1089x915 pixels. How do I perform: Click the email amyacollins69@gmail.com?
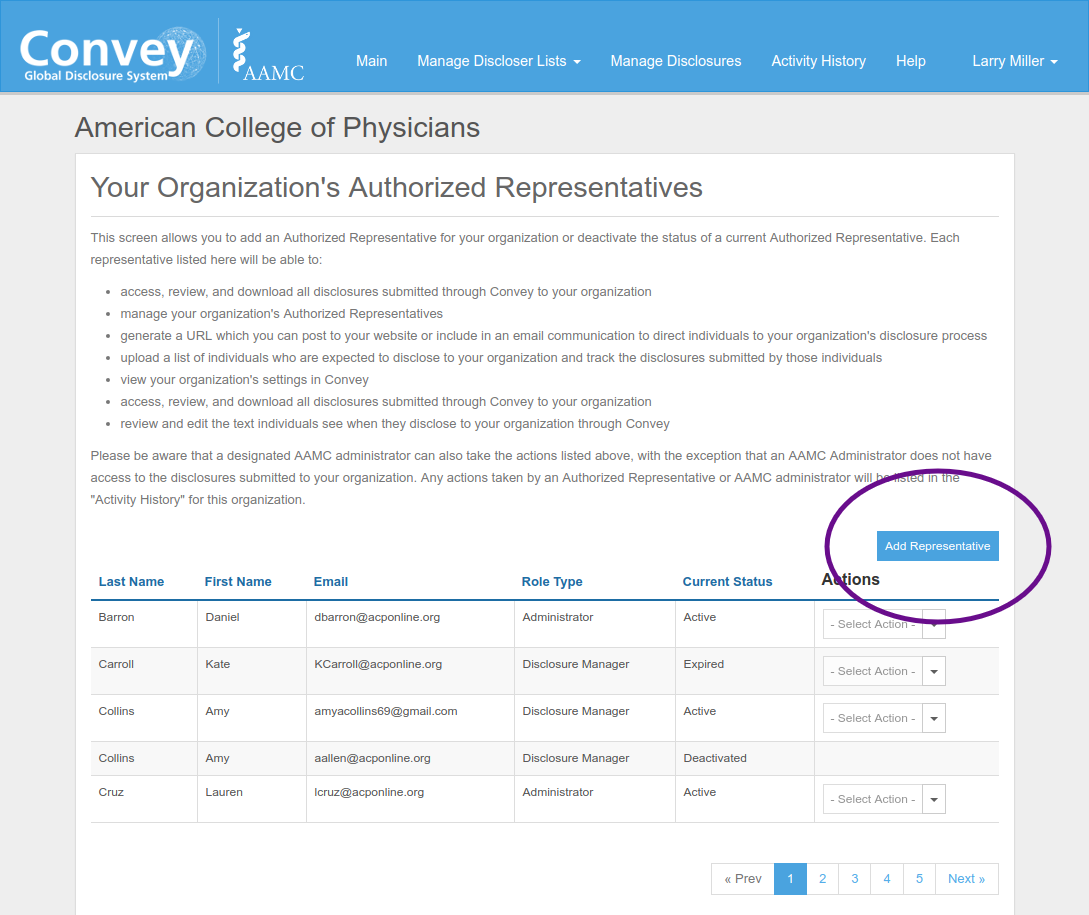tap(385, 711)
